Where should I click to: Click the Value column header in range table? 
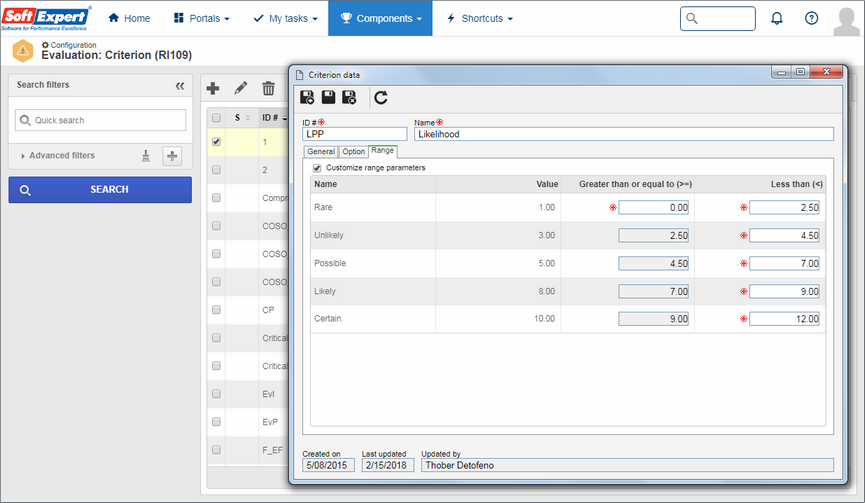[x=498, y=184]
